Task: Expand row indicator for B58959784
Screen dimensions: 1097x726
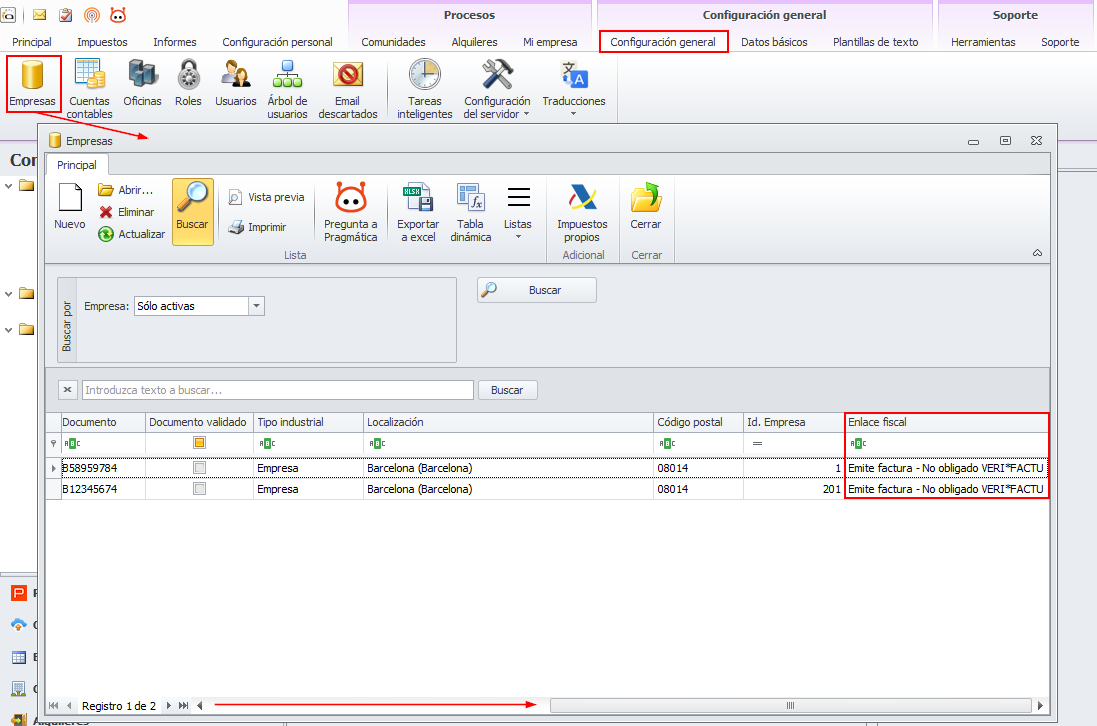Action: tap(53, 468)
